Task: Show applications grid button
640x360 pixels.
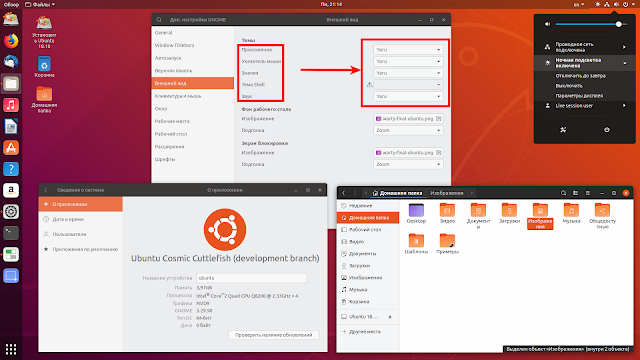Action: (11, 349)
